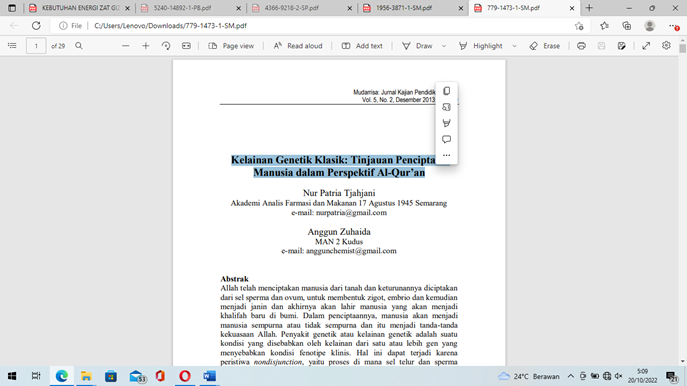Open PDF settings gear

point(666,46)
